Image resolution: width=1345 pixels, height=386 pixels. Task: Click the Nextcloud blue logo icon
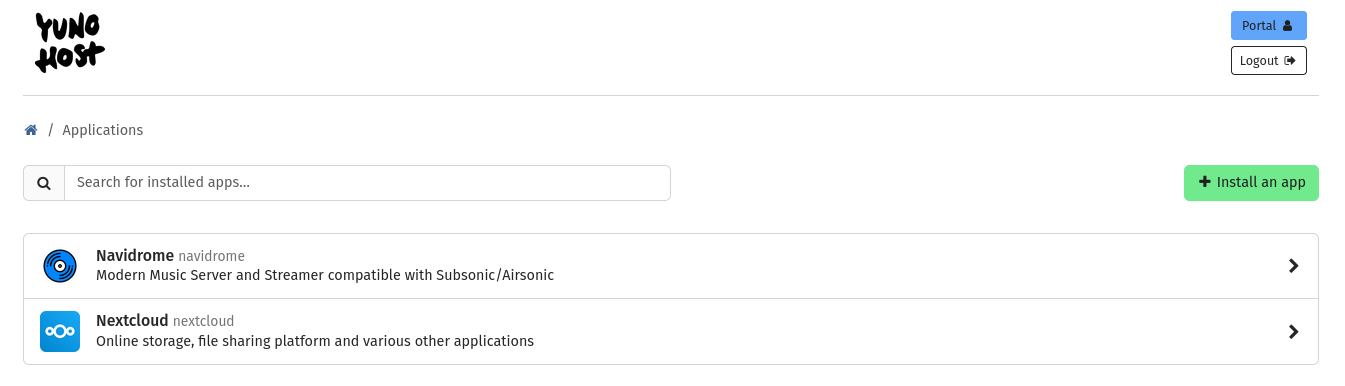(x=60, y=332)
